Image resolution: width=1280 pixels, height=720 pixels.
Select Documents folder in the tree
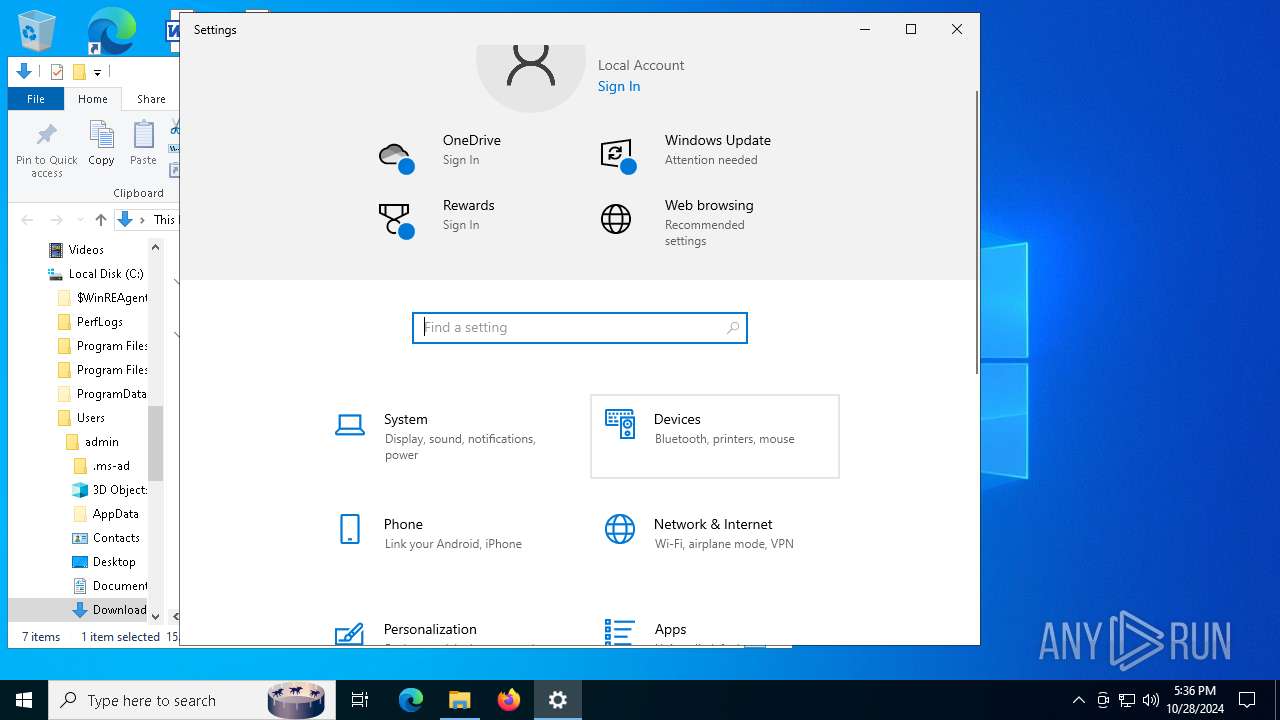(x=110, y=586)
